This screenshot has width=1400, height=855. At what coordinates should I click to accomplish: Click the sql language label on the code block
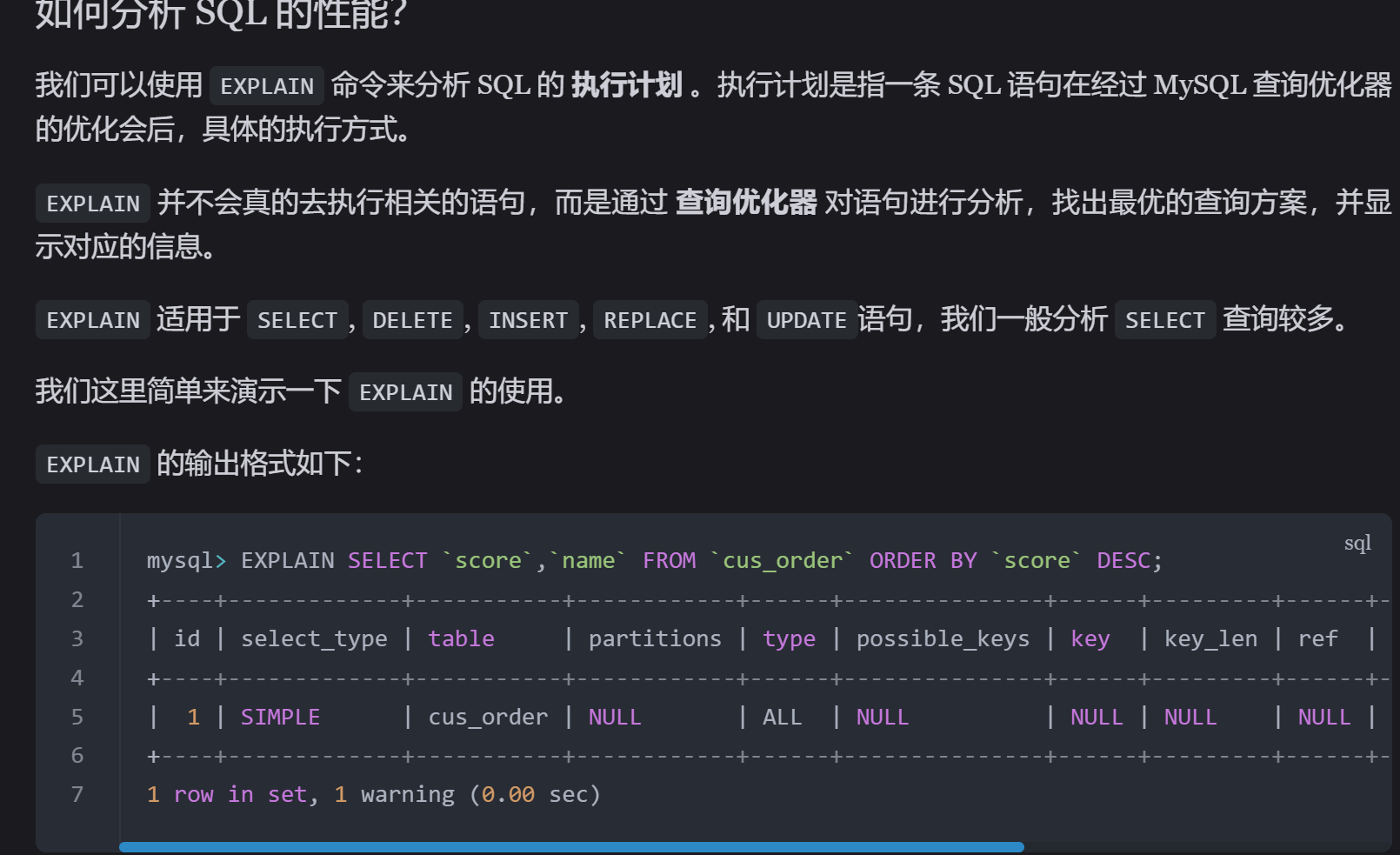point(1357,542)
